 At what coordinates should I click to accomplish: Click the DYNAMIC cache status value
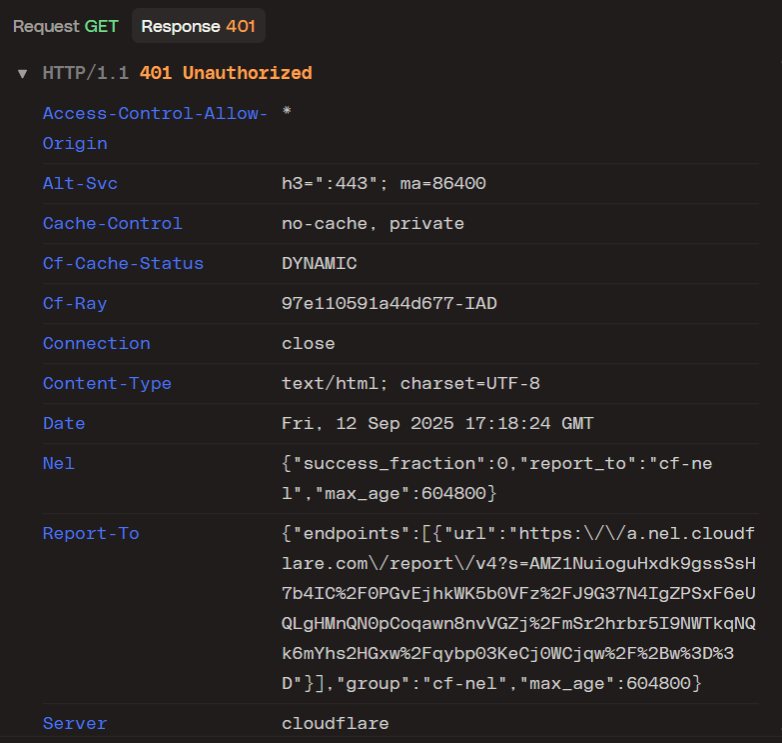[319, 264]
